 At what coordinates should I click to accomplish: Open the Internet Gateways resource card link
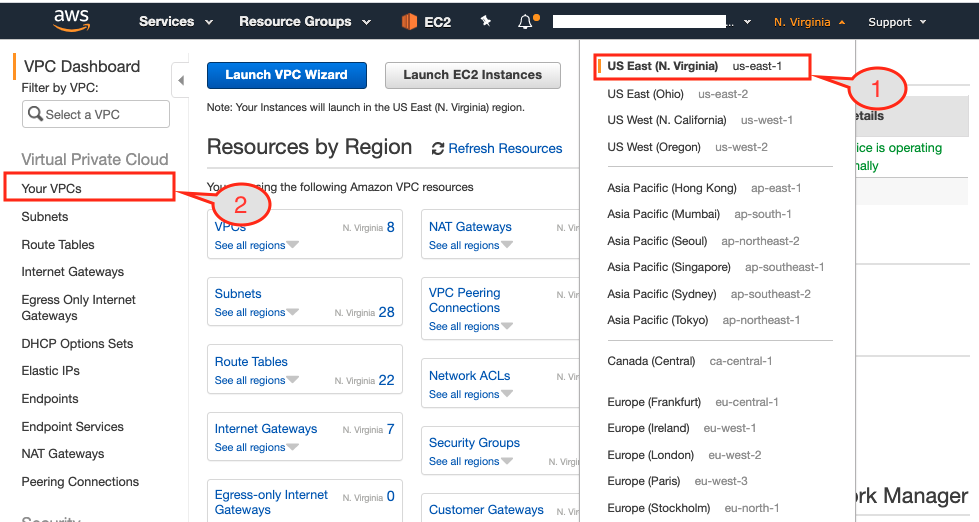(x=266, y=429)
